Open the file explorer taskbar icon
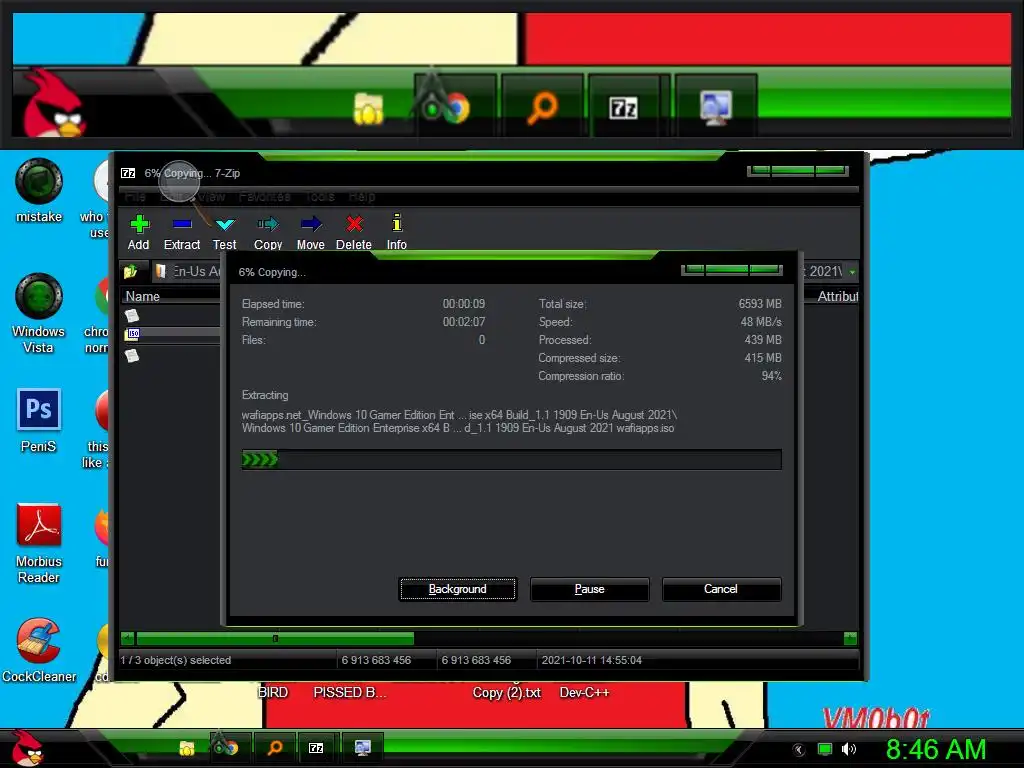1024x768 pixels. (187, 748)
